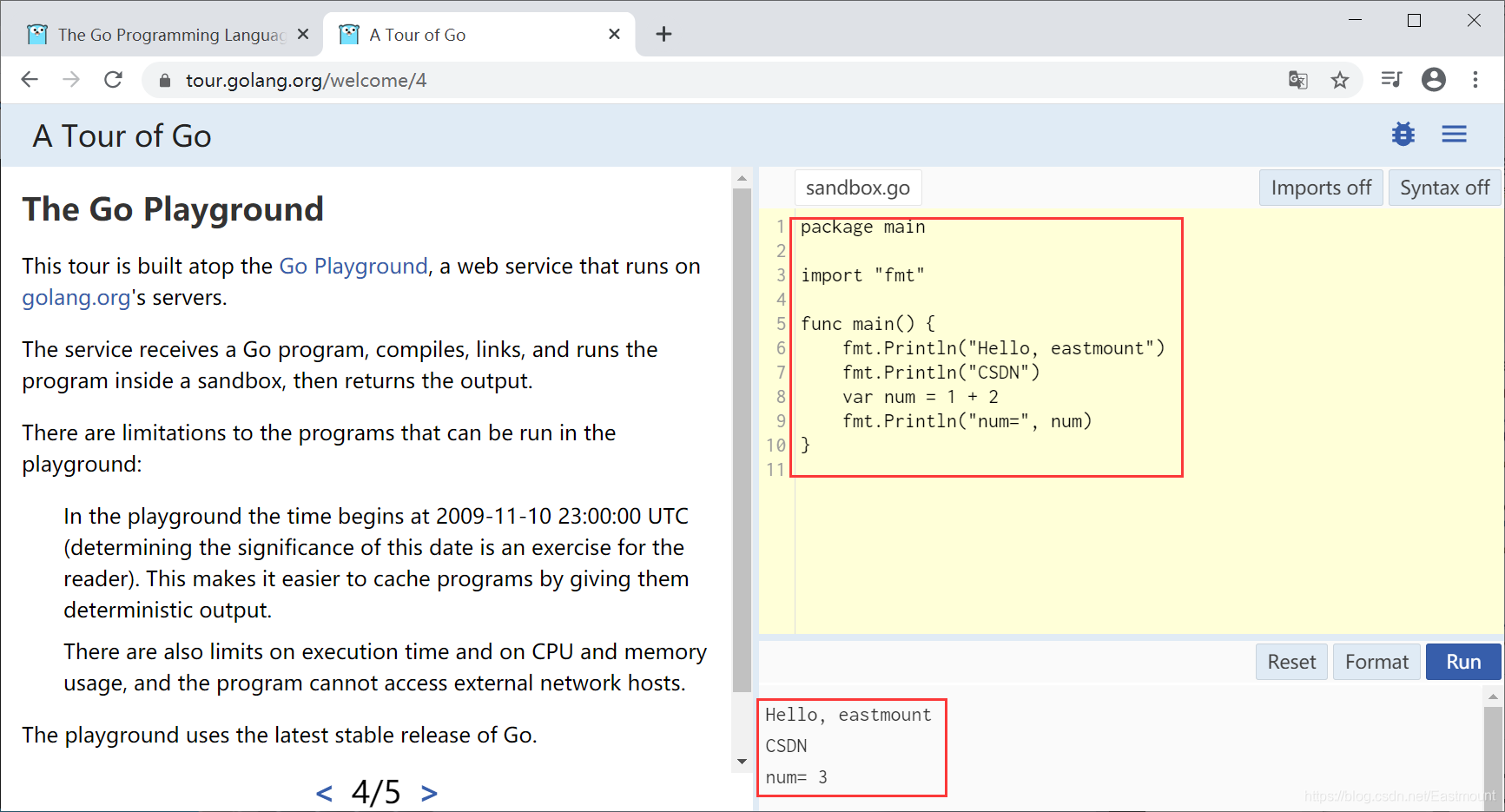Image resolution: width=1505 pixels, height=812 pixels.
Task: Click the padlock site info icon
Action: click(165, 81)
